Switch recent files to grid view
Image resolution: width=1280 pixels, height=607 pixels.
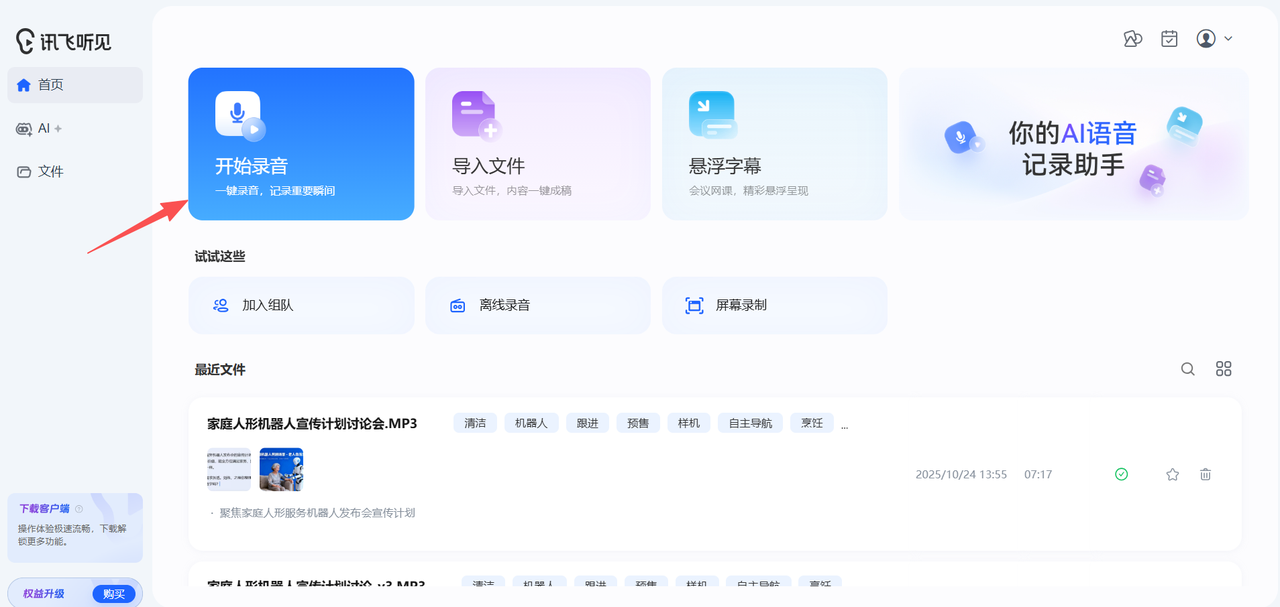(1223, 369)
